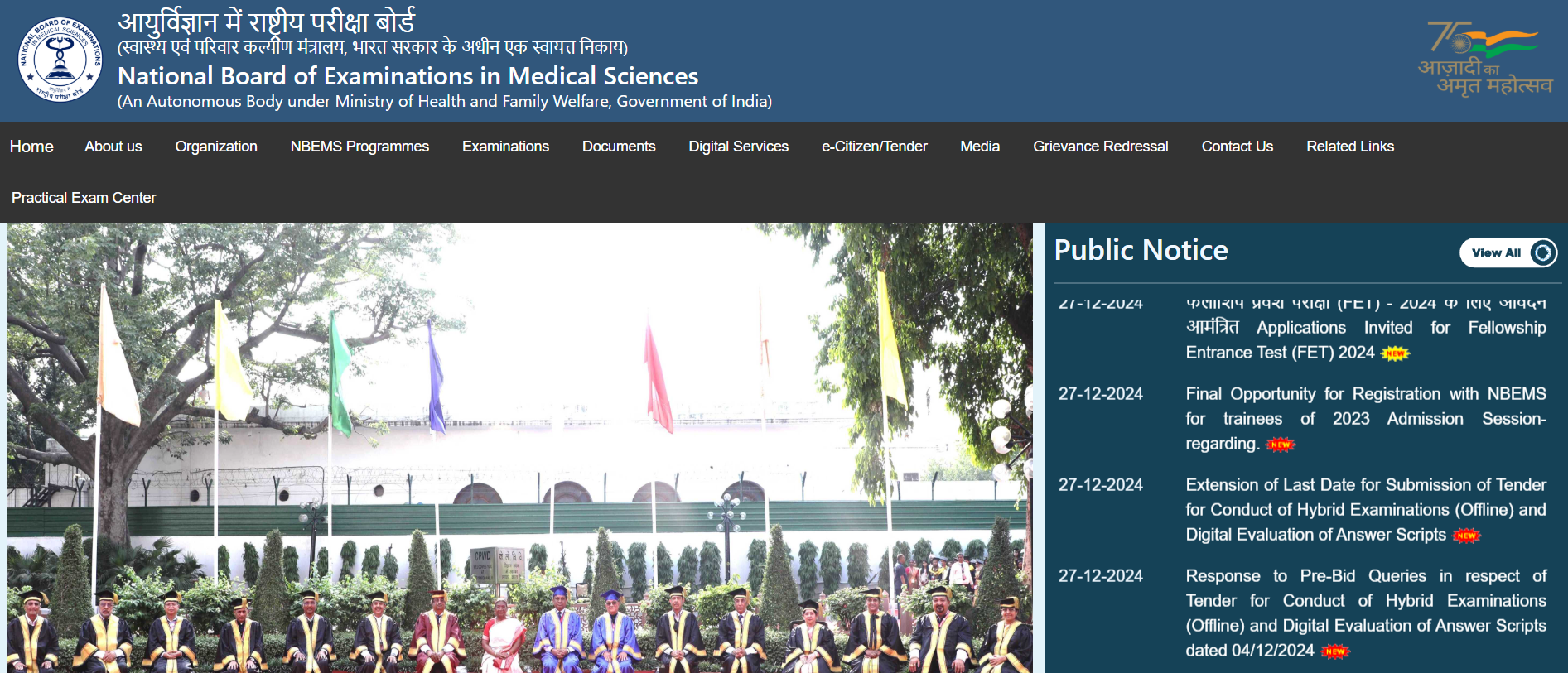Open the About us menu
This screenshot has width=1568, height=673.
[x=113, y=147]
